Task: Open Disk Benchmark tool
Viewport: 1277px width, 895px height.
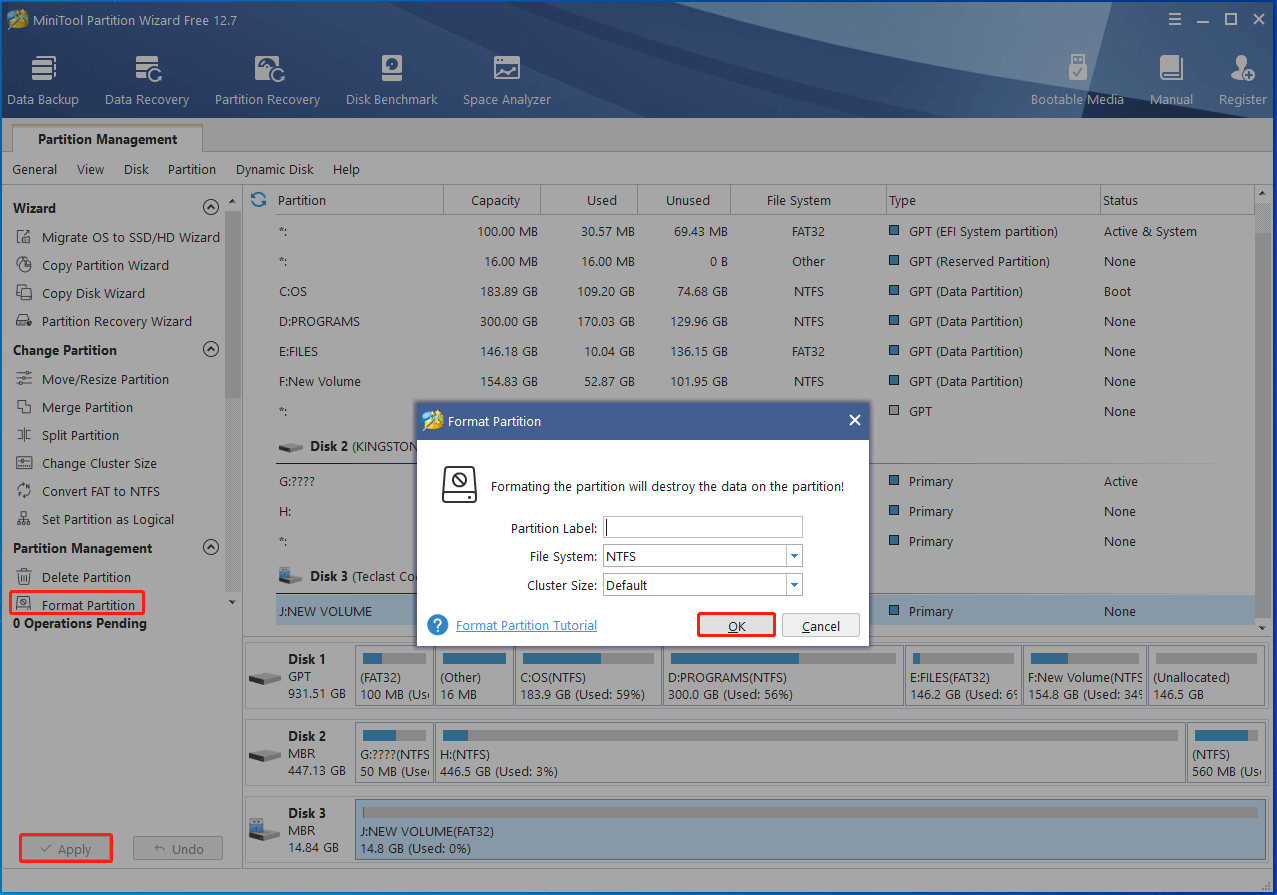Action: (x=392, y=81)
